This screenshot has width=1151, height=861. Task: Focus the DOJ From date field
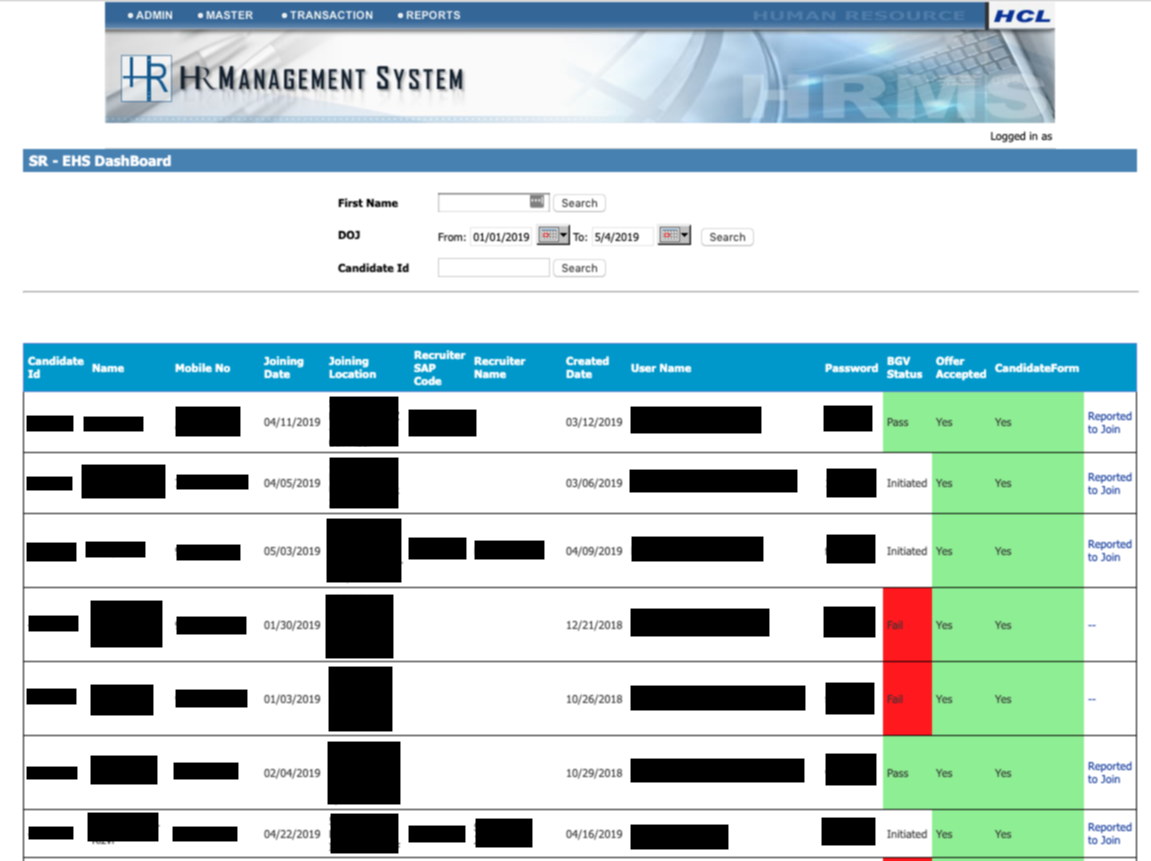pyautogui.click(x=501, y=237)
